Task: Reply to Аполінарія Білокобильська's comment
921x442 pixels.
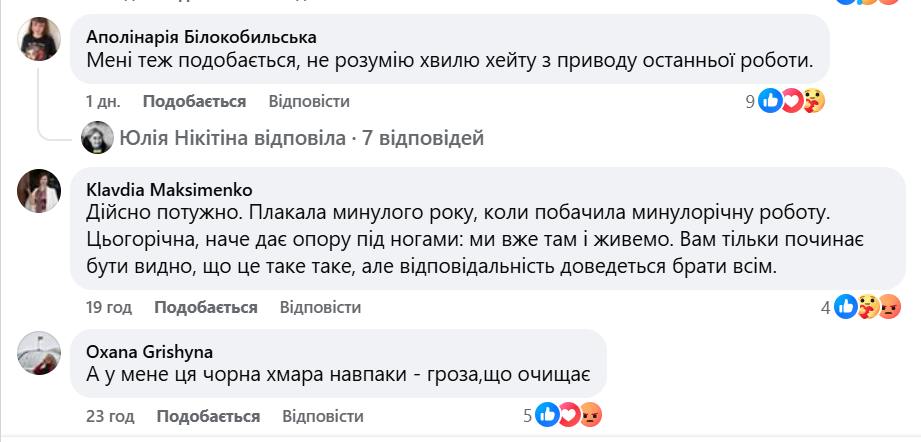Action: pyautogui.click(x=309, y=101)
